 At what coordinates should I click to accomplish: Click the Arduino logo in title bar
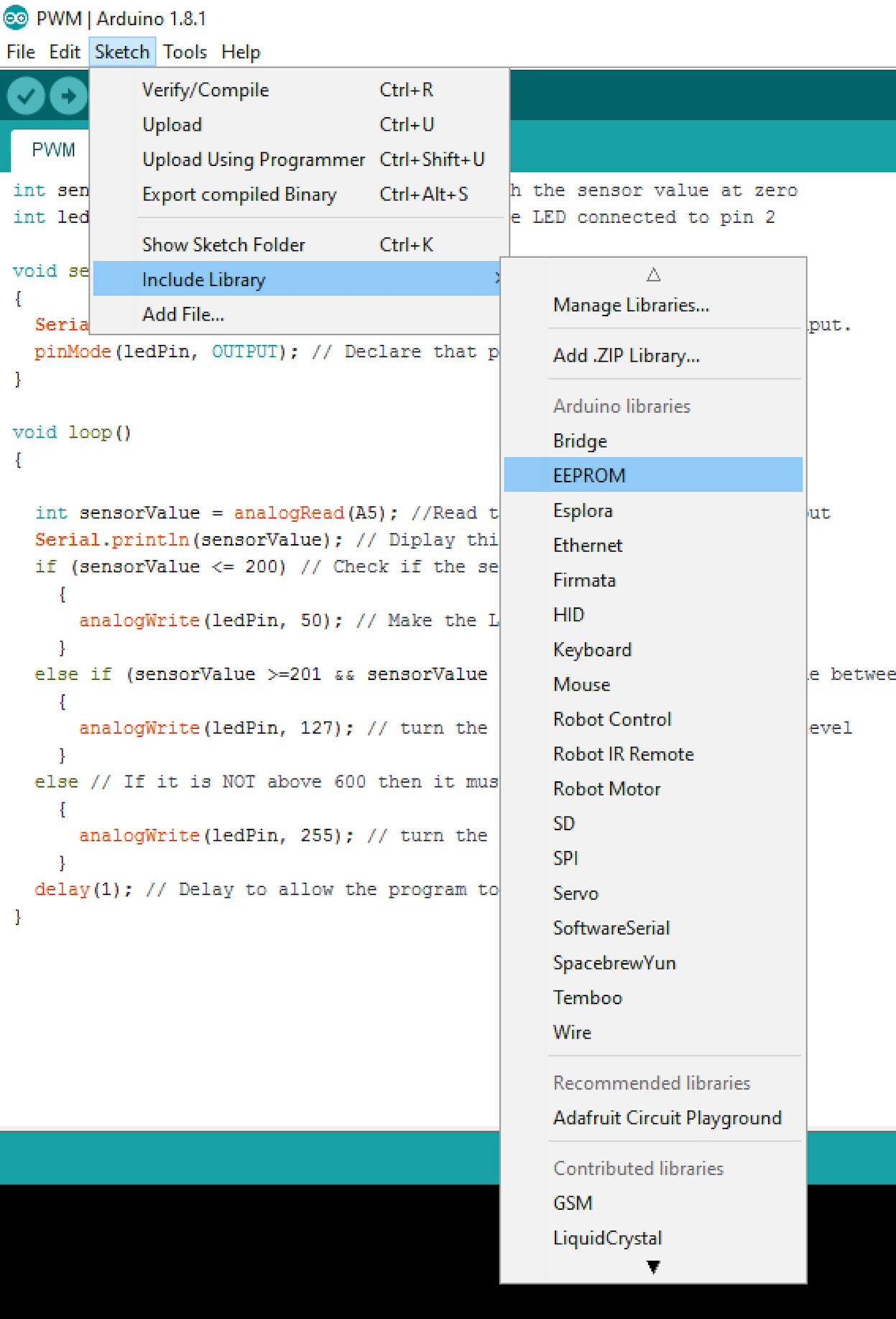coord(16,17)
